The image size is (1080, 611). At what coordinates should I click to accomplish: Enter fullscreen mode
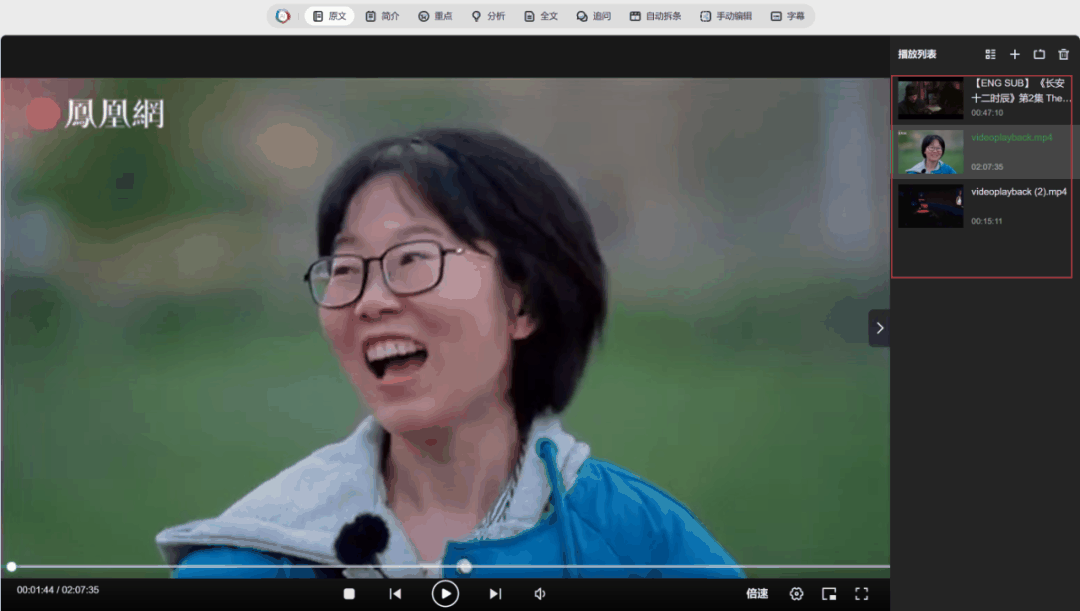(x=861, y=594)
